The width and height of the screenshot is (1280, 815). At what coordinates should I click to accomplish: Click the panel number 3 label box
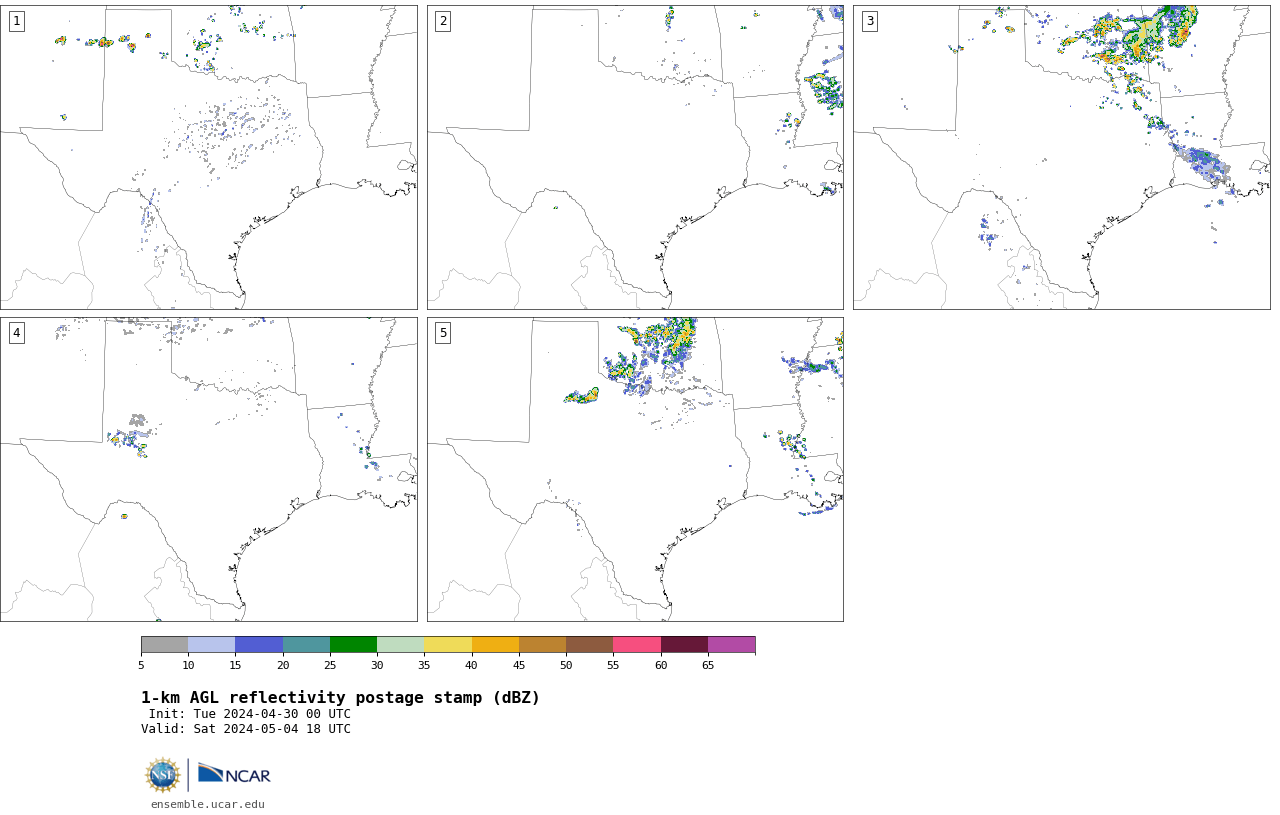tap(869, 21)
